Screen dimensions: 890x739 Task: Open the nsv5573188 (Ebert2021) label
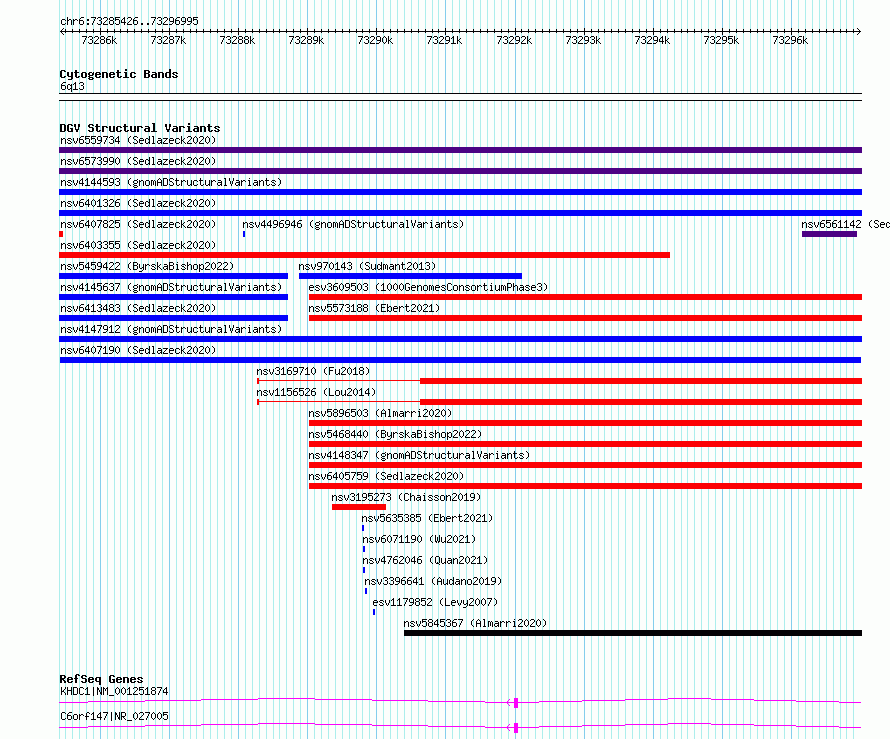point(374,308)
